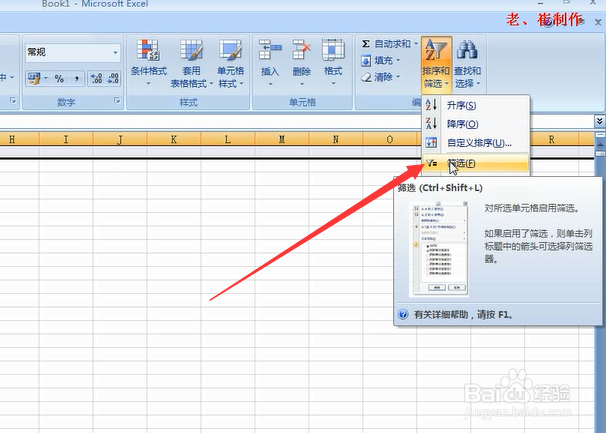Select column N header

tap(335, 139)
